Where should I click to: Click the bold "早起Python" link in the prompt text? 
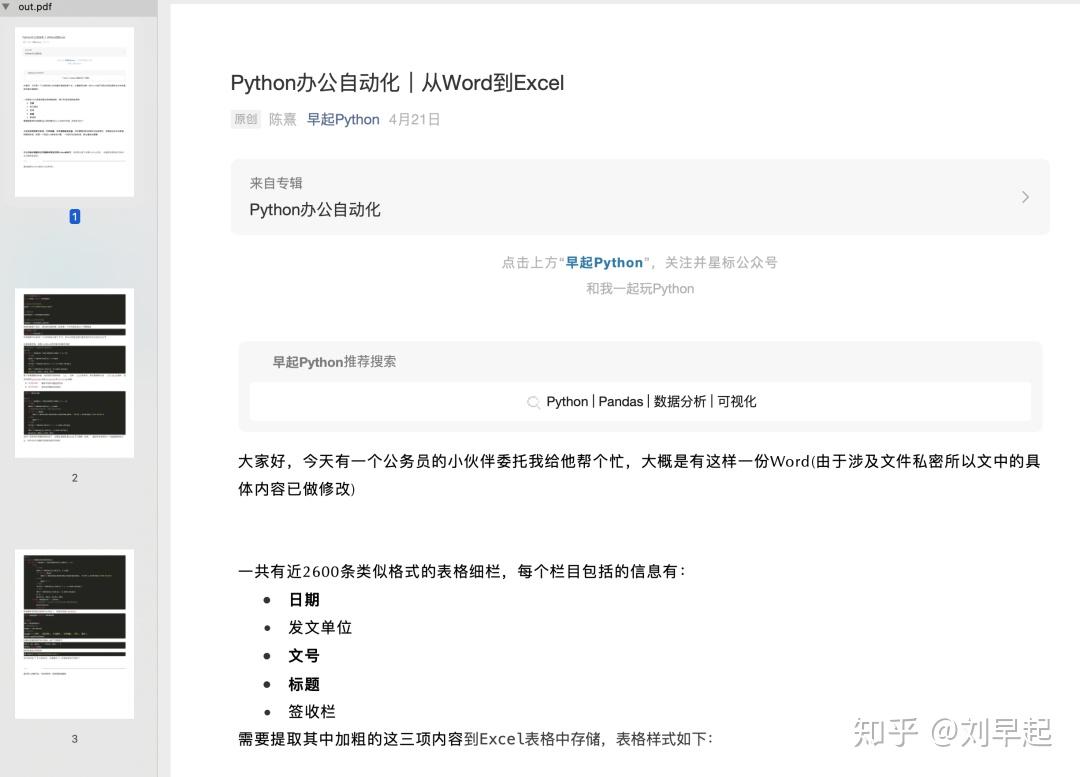click(605, 262)
